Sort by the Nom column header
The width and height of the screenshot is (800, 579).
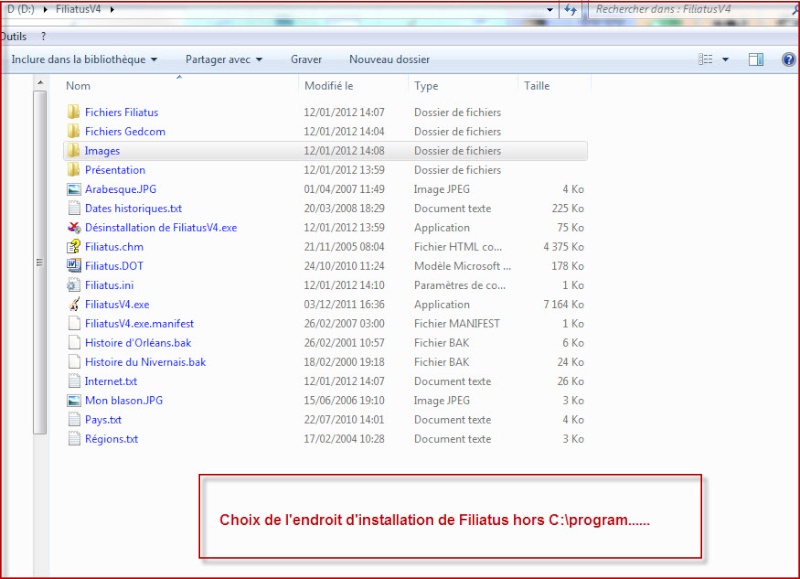coord(78,86)
